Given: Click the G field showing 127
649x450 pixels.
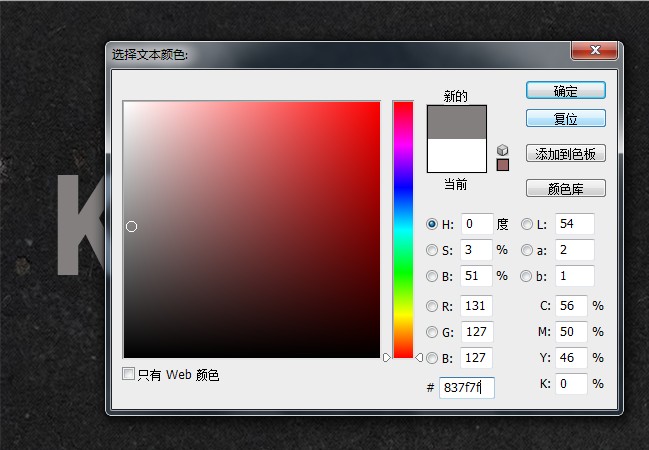Looking at the screenshot, I should coord(476,332).
